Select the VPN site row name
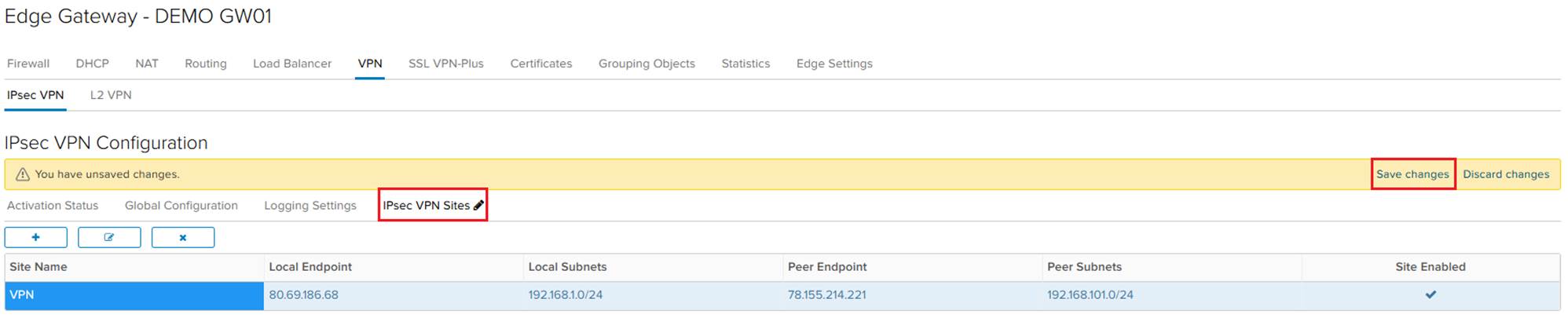The width and height of the screenshot is (1568, 318). click(x=22, y=295)
